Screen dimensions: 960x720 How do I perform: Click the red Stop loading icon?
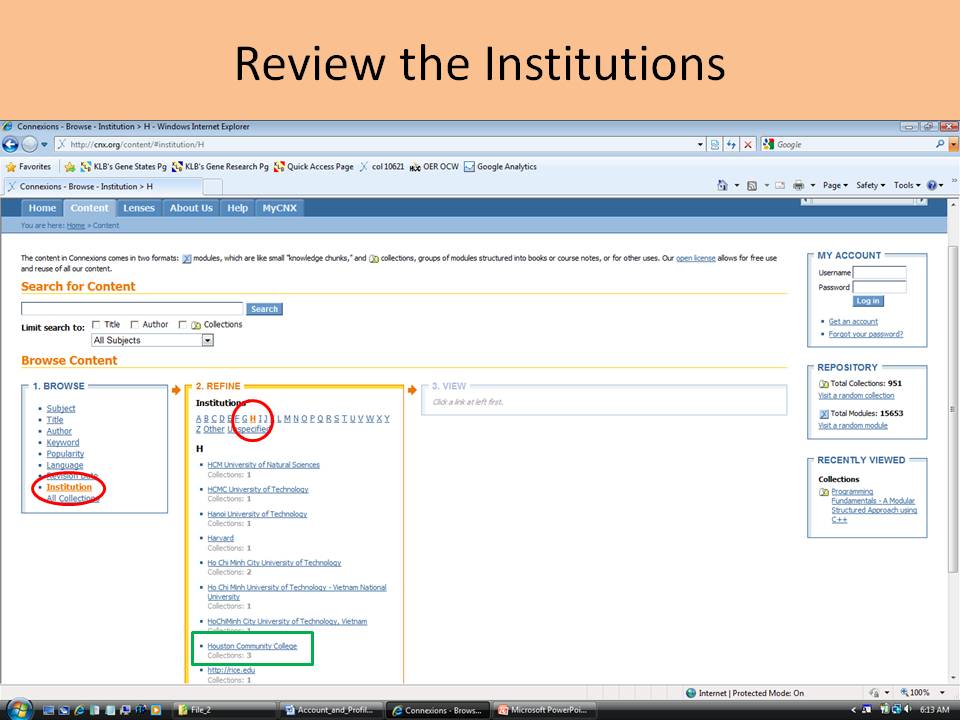pyautogui.click(x=748, y=144)
